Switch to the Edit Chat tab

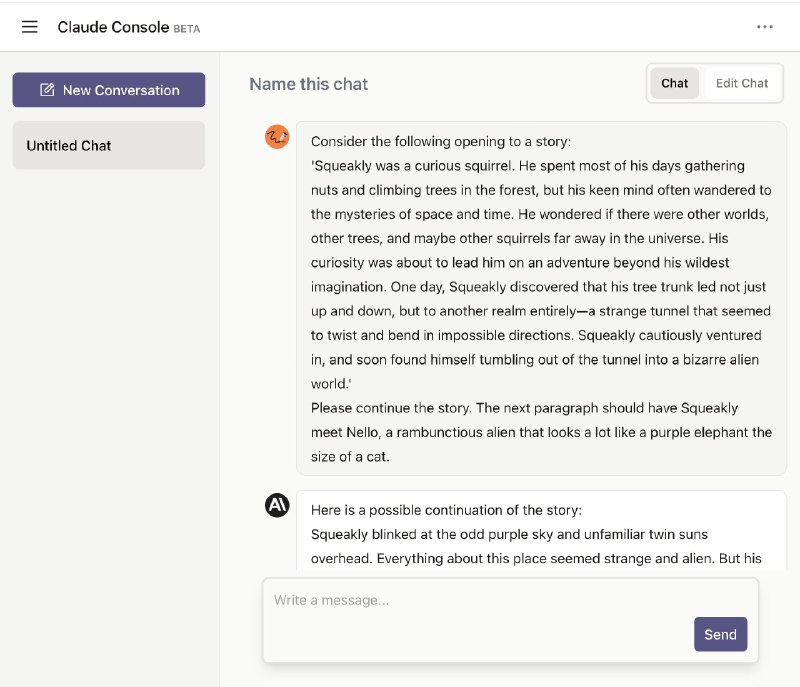741,83
